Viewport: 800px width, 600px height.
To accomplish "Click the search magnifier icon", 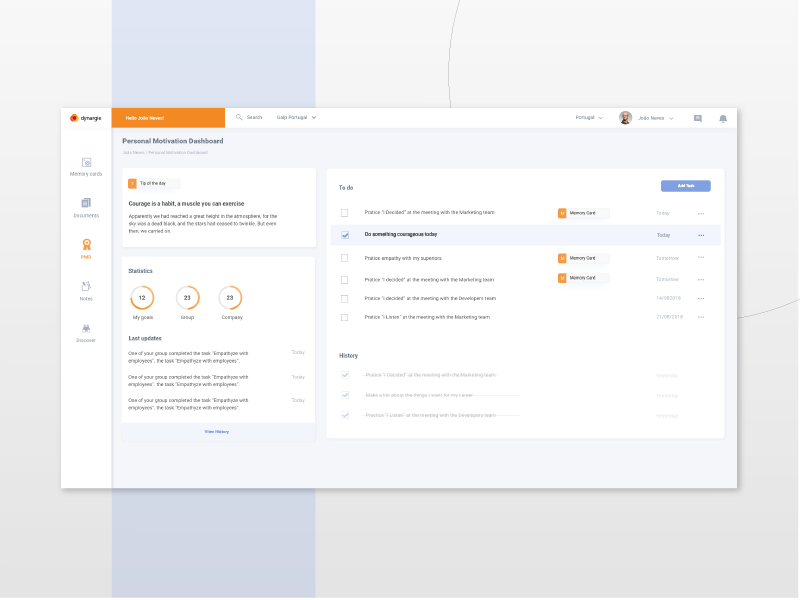I will pyautogui.click(x=239, y=117).
